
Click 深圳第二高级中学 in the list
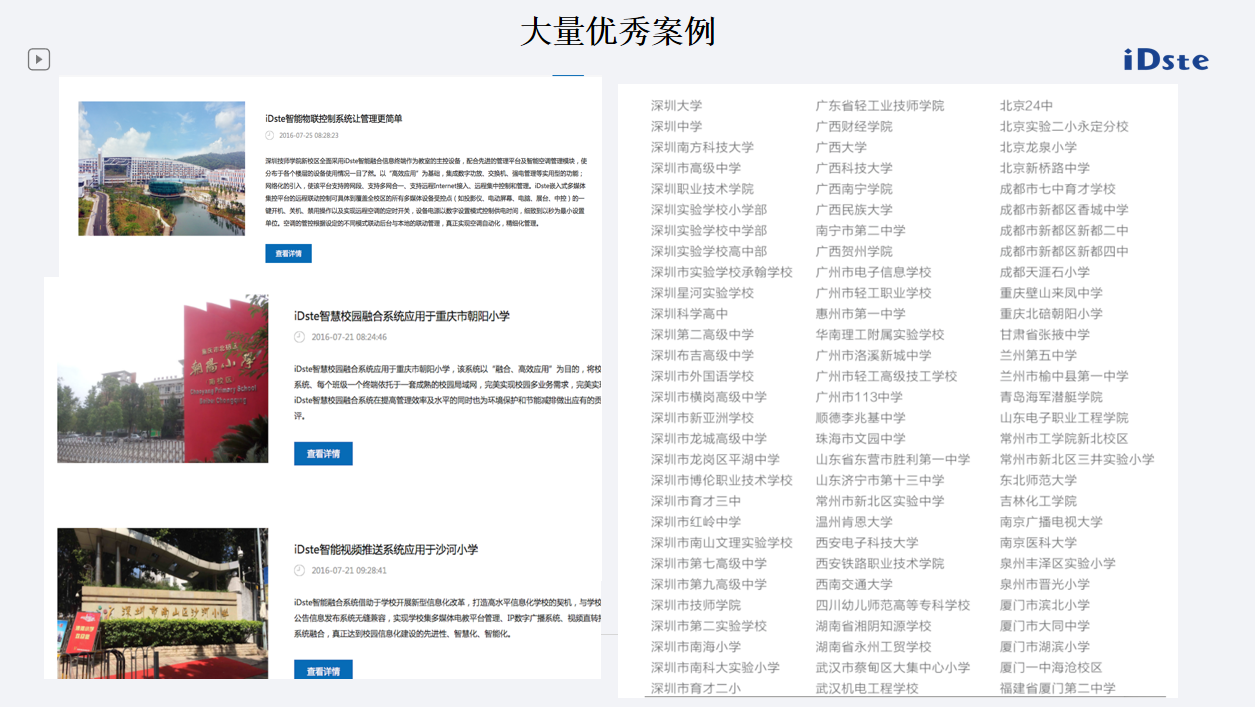click(x=703, y=335)
